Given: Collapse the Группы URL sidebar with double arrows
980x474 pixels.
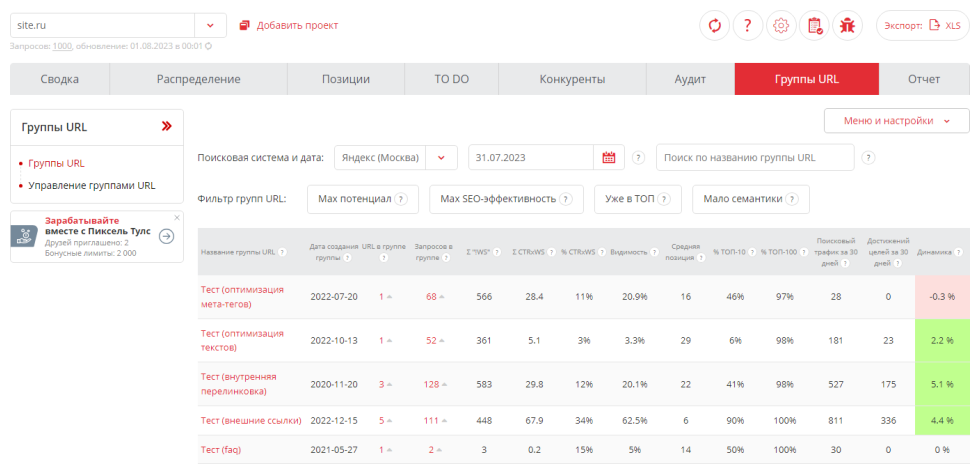Looking at the screenshot, I should (166, 127).
